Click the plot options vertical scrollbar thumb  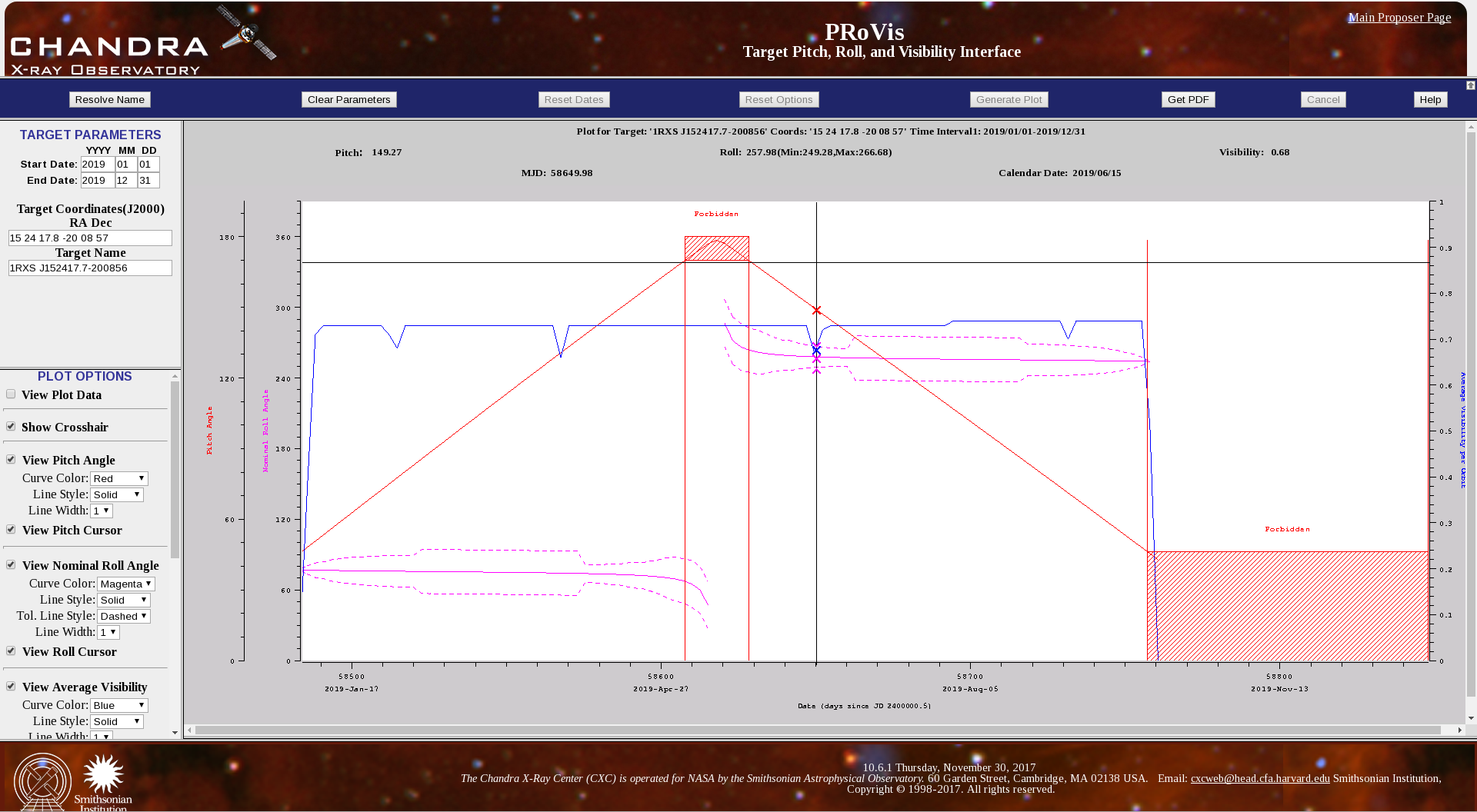(x=175, y=470)
